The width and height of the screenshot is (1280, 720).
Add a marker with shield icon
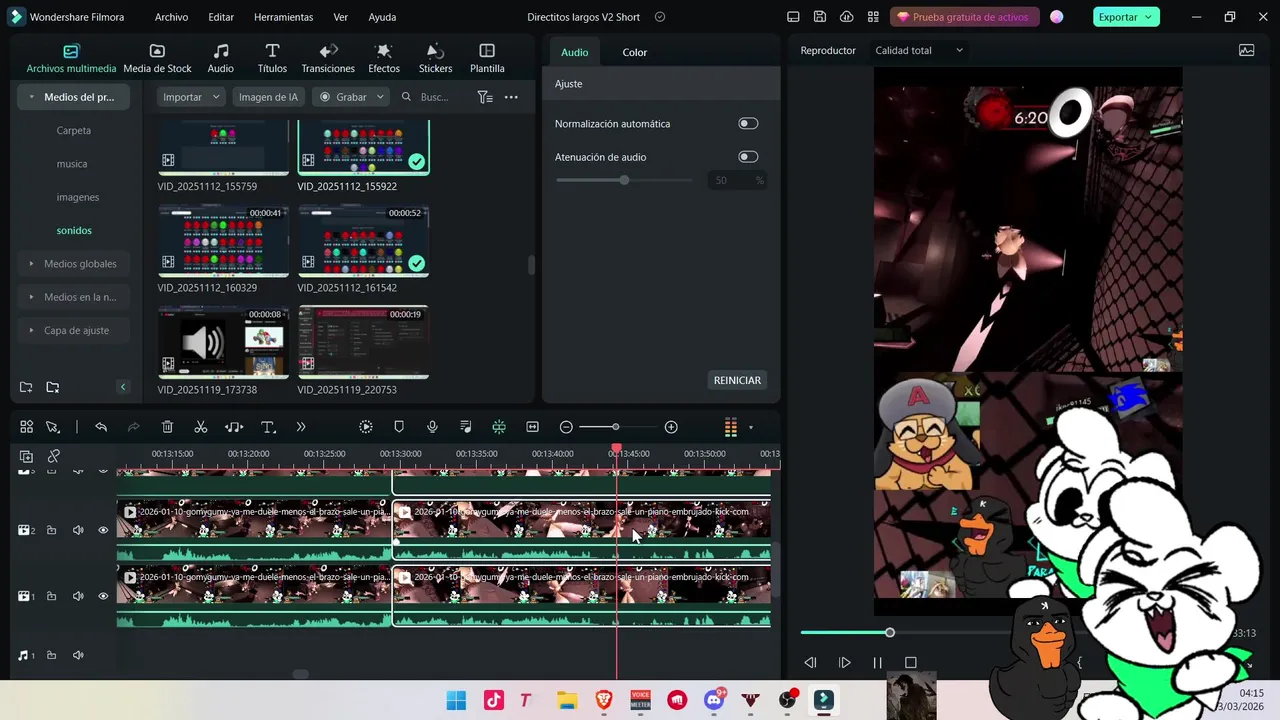pos(399,427)
